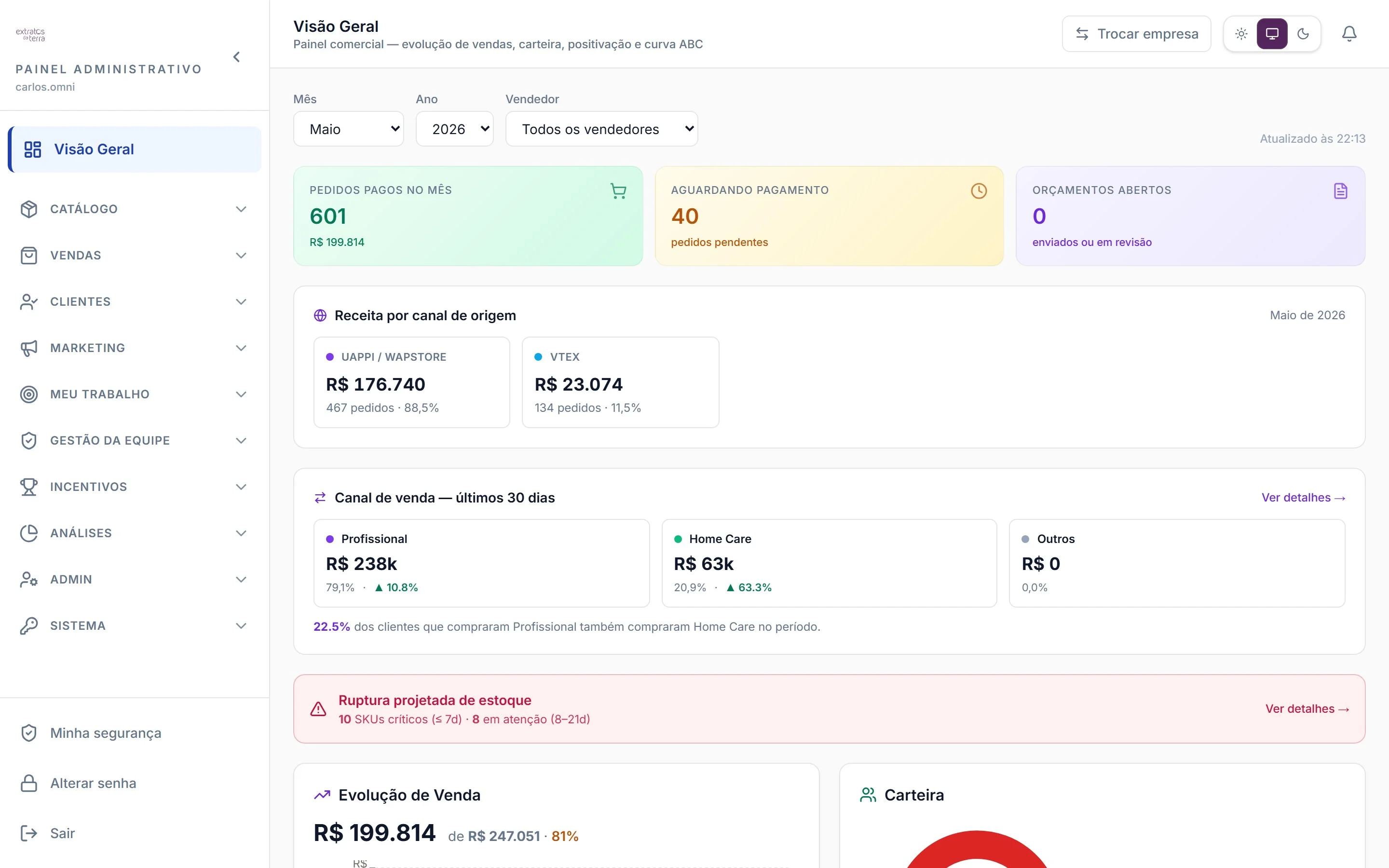1389x868 pixels.
Task: Click the Clientes user-check icon
Action: point(29,301)
